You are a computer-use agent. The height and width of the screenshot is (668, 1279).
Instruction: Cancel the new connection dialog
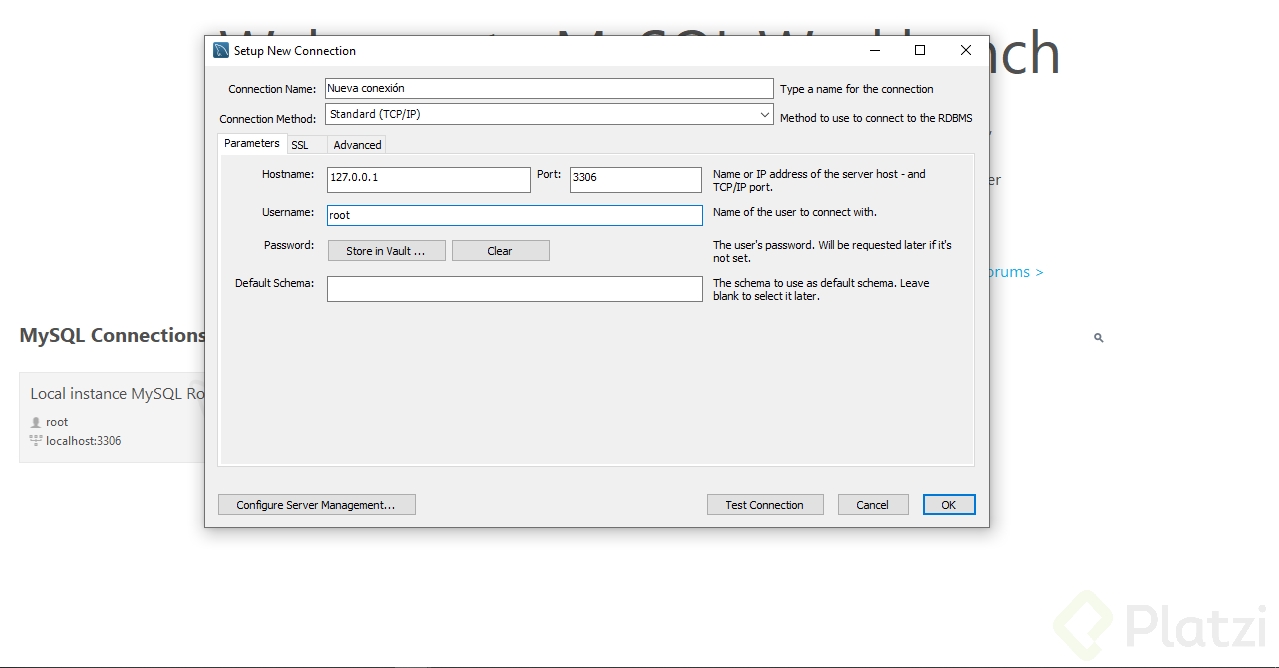tap(873, 505)
